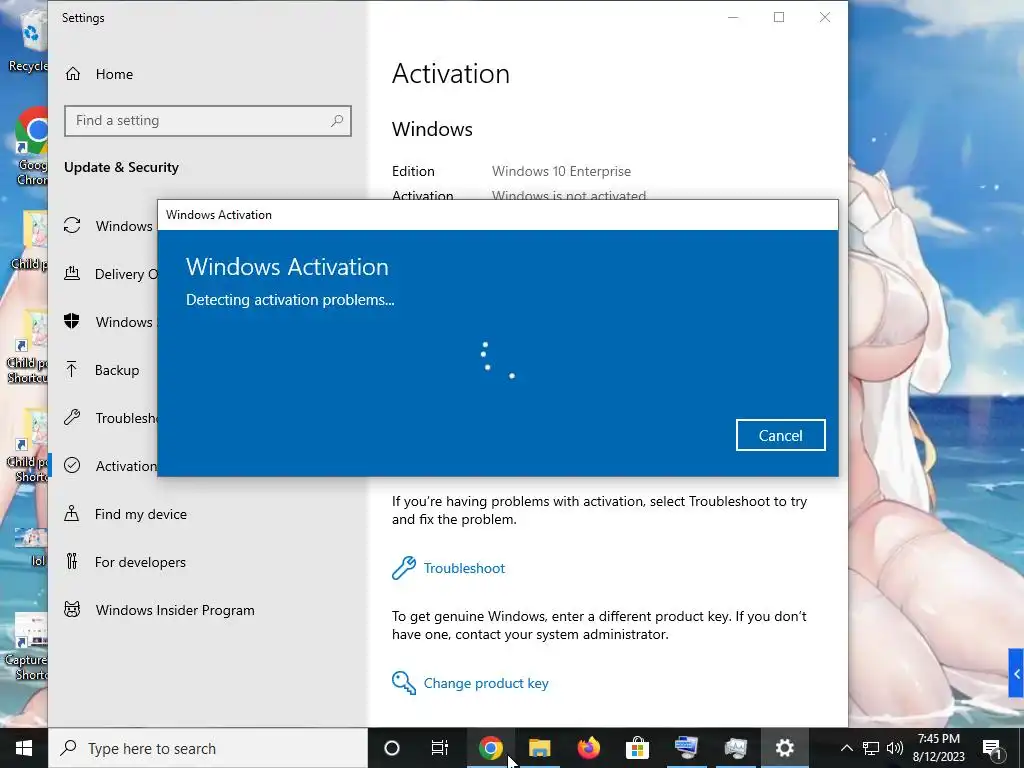Click the Windows Activation dialog title bar
This screenshot has width=1024, height=768.
(498, 215)
